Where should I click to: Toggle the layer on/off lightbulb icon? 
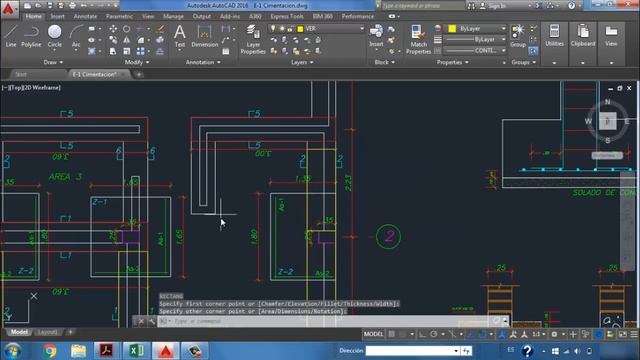(273, 29)
